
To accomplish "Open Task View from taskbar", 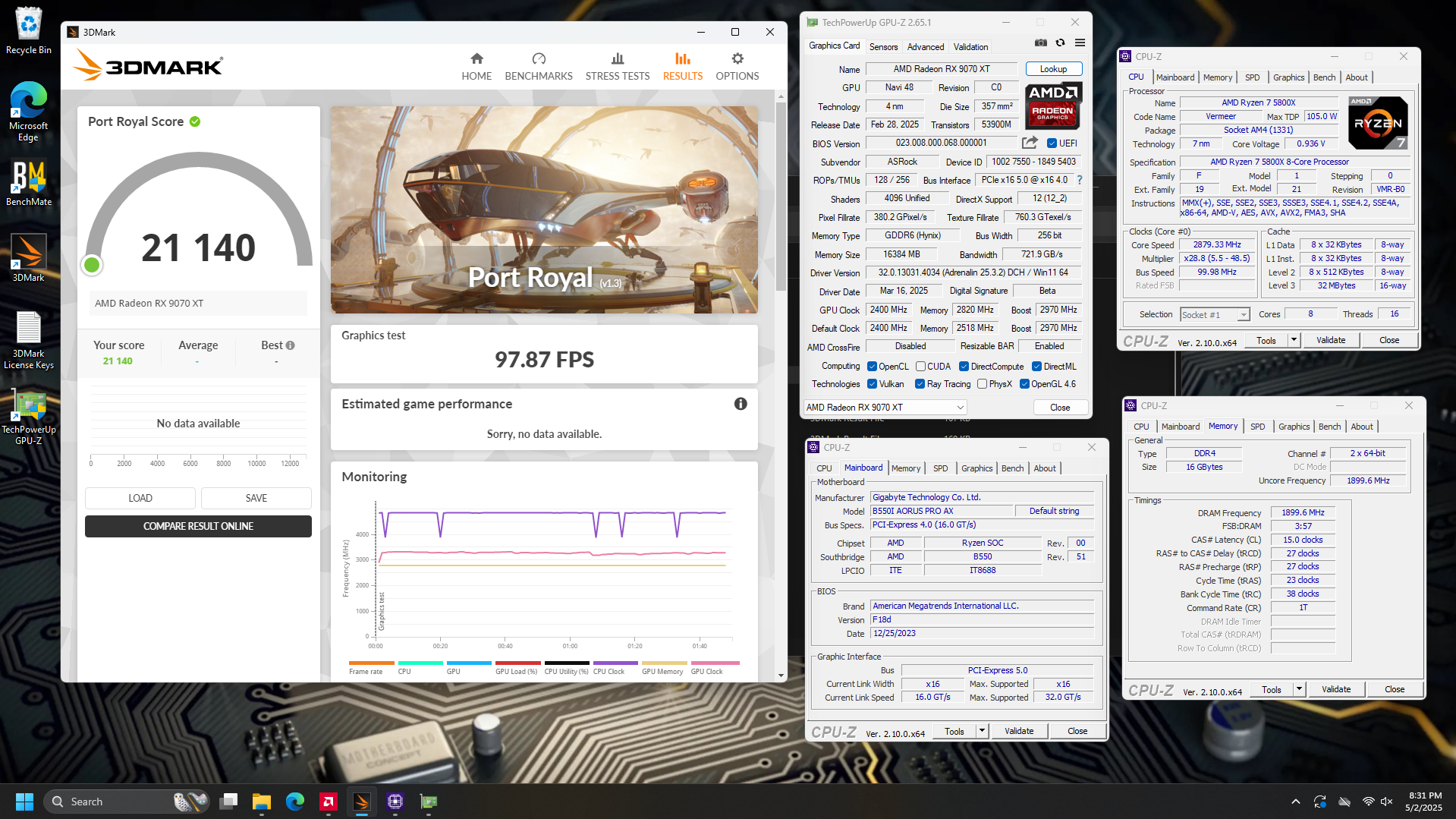I will coord(228,802).
